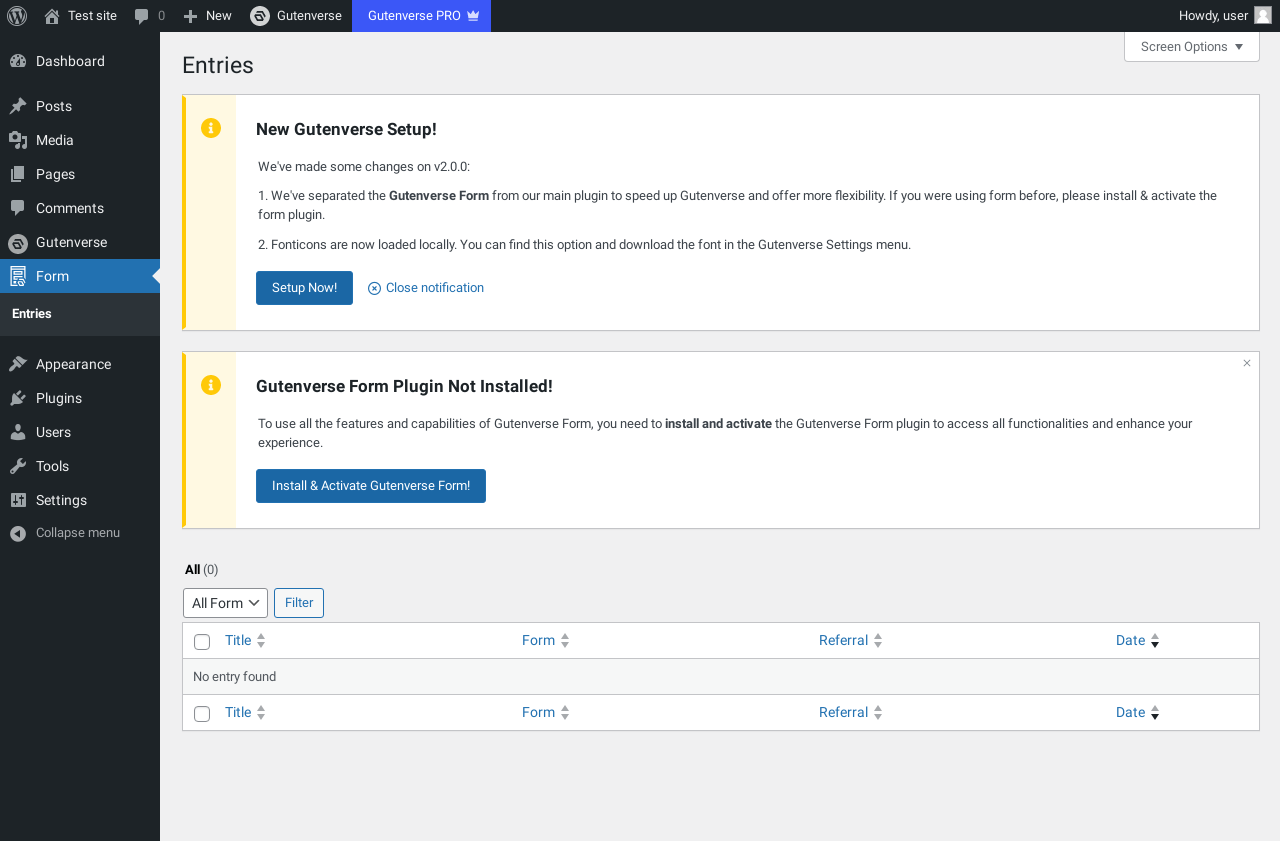1280x841 pixels.
Task: Click the Gutenverse logo in admin bar
Action: pos(260,16)
